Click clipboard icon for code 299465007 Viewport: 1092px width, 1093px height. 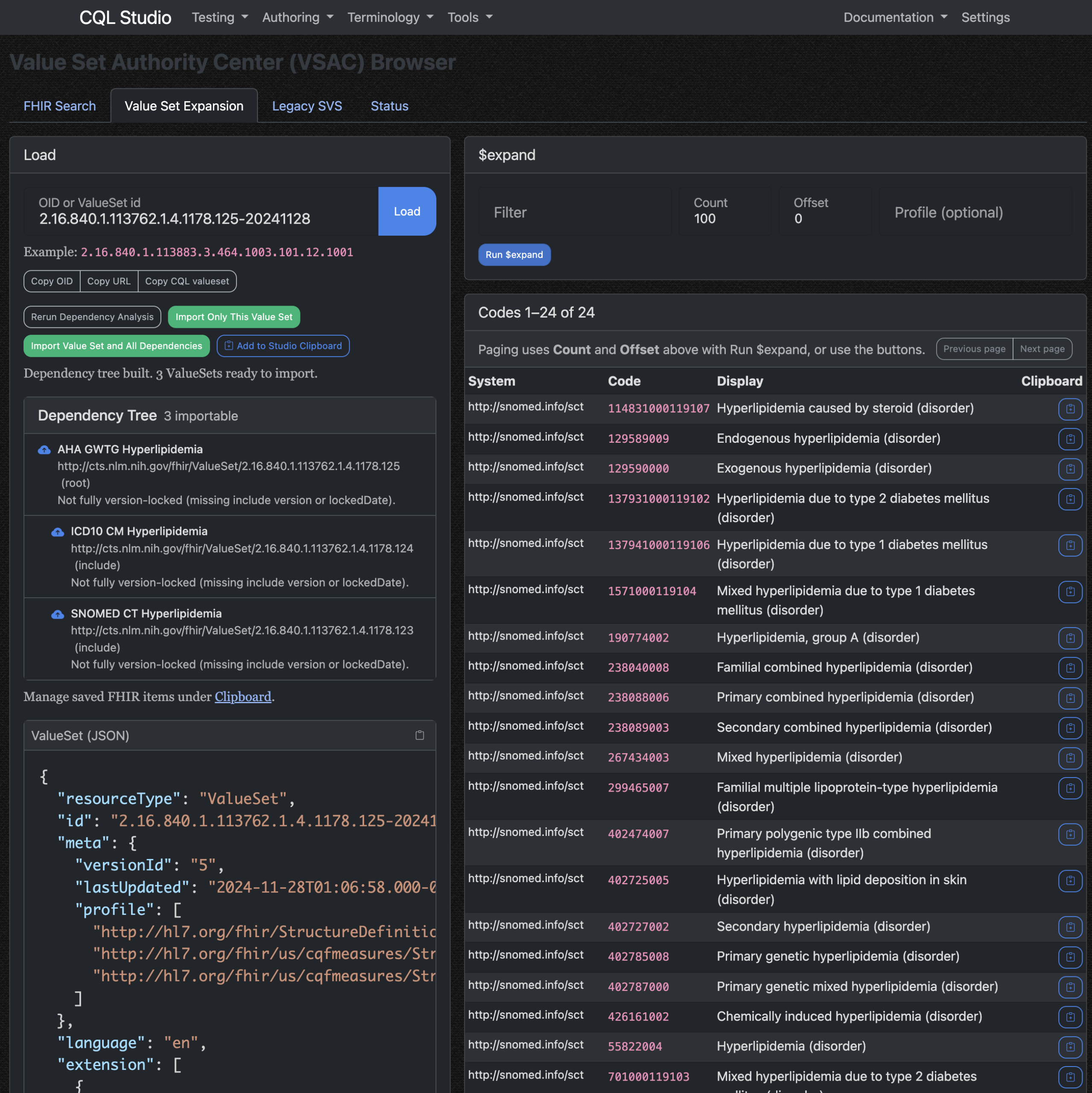[1070, 788]
